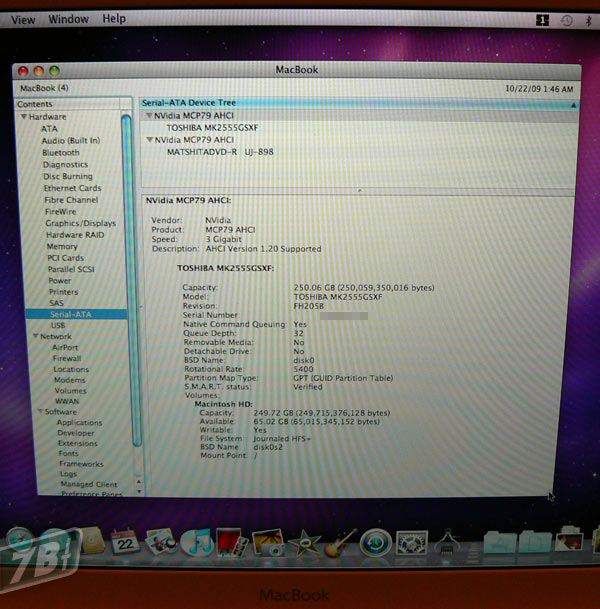Open the Window menu
Image resolution: width=600 pixels, height=609 pixels.
68,19
